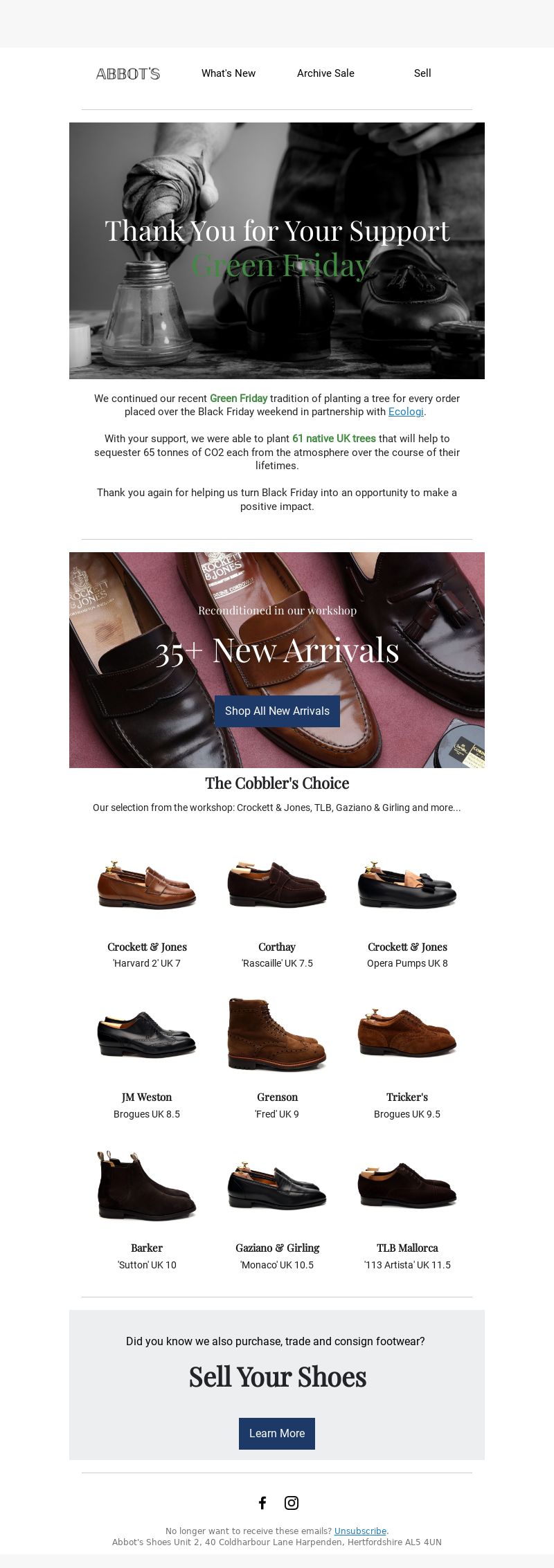The image size is (554, 1568).
Task: Click Tricker's Brogues suede shoe image
Action: pos(407,1034)
